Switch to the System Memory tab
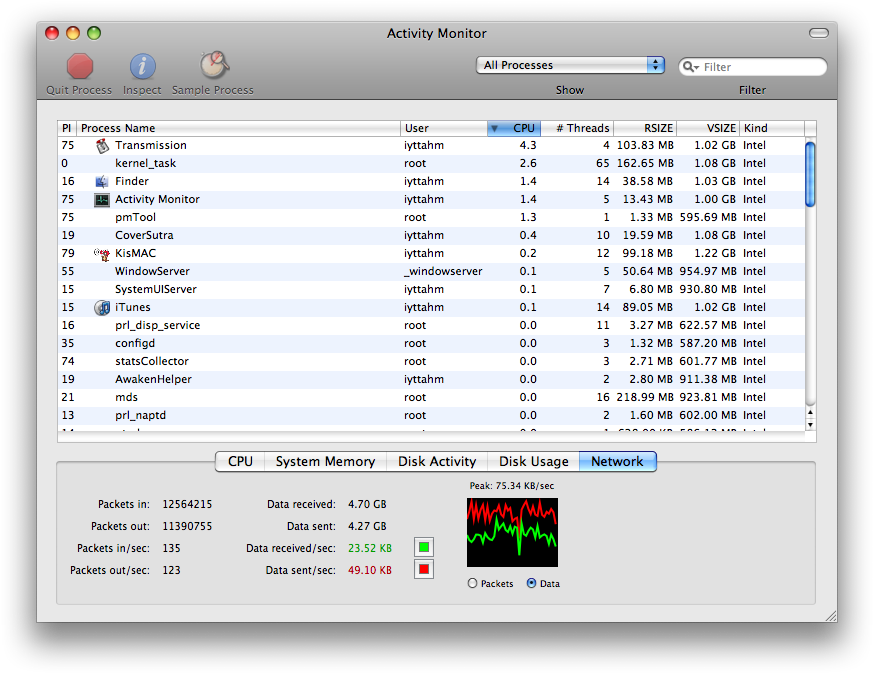873x673 pixels. point(324,461)
